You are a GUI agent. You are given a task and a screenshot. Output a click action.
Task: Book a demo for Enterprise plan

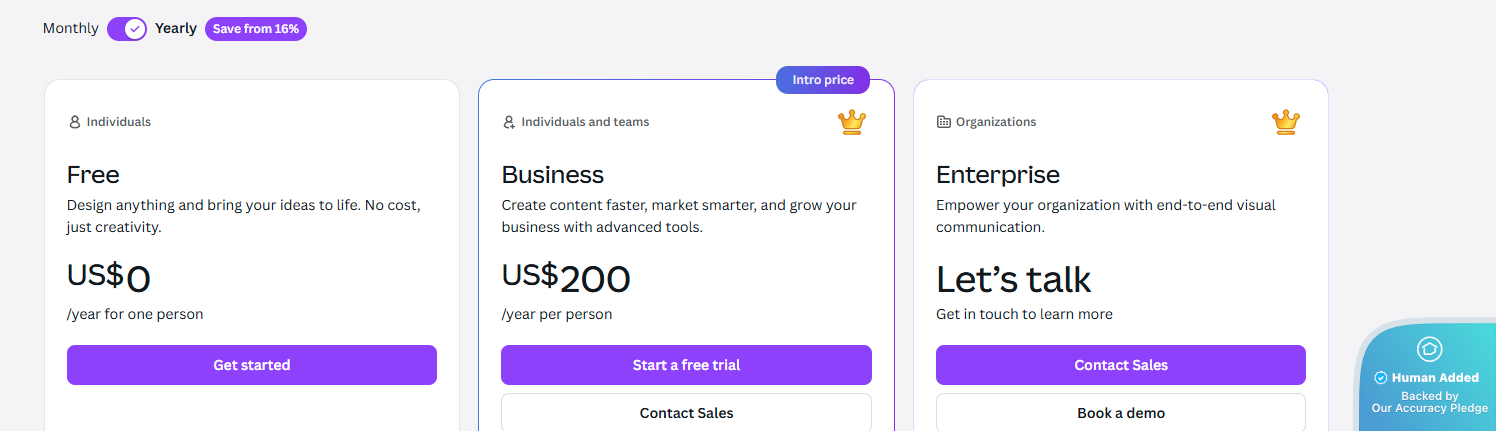[1120, 412]
